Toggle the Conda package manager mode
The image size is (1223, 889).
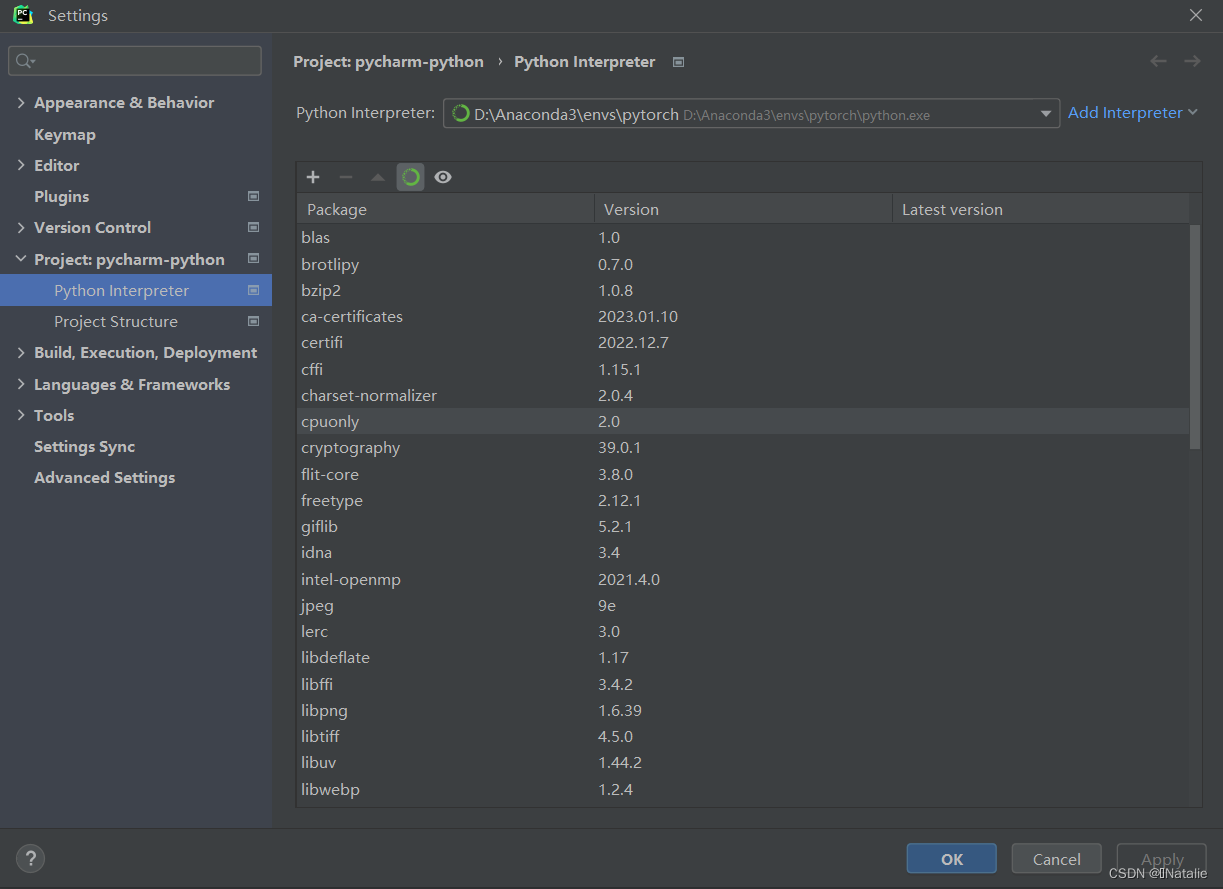click(x=411, y=177)
